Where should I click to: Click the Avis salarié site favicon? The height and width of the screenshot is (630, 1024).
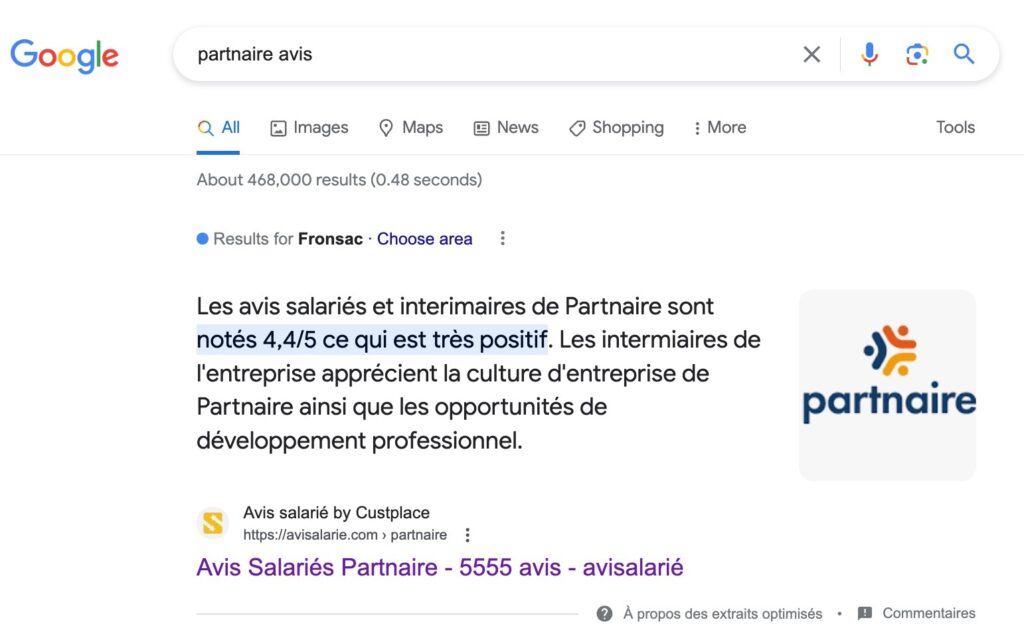[213, 523]
